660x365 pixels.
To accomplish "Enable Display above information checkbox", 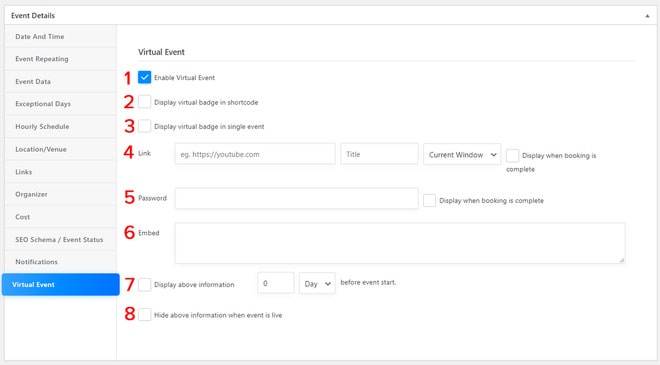I will click(x=144, y=285).
